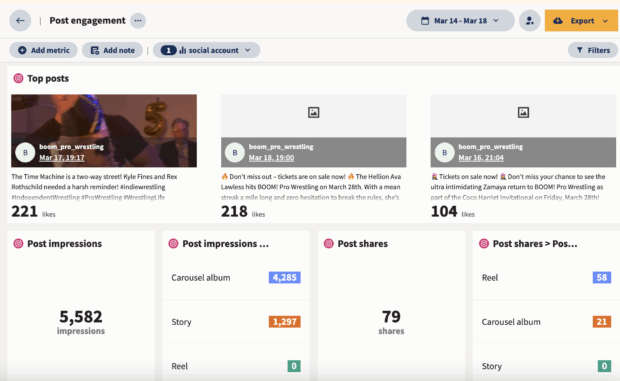Open the three-dot menu beside Post engagement
Viewport: 620px width, 381px height.
coord(138,21)
